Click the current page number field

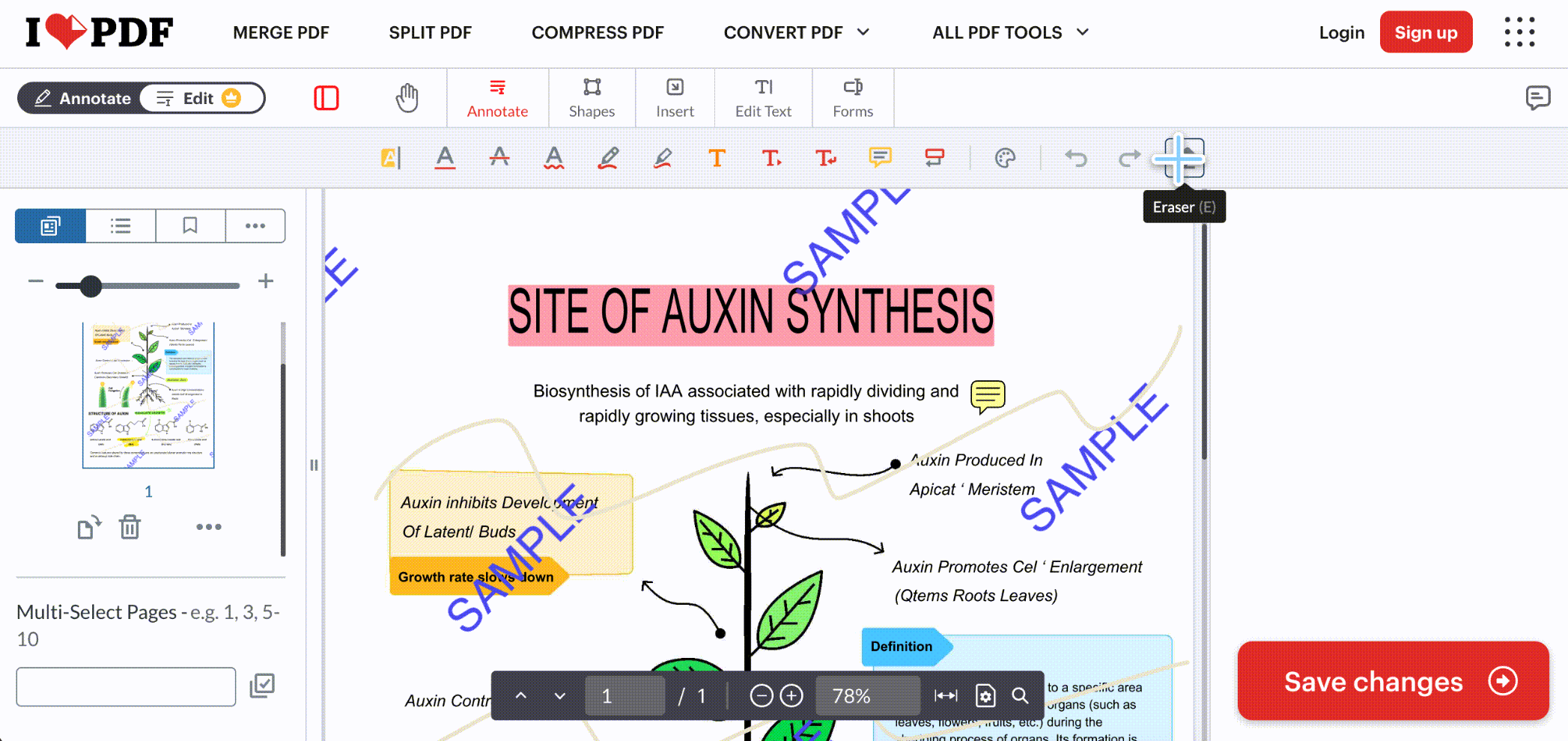pos(625,696)
